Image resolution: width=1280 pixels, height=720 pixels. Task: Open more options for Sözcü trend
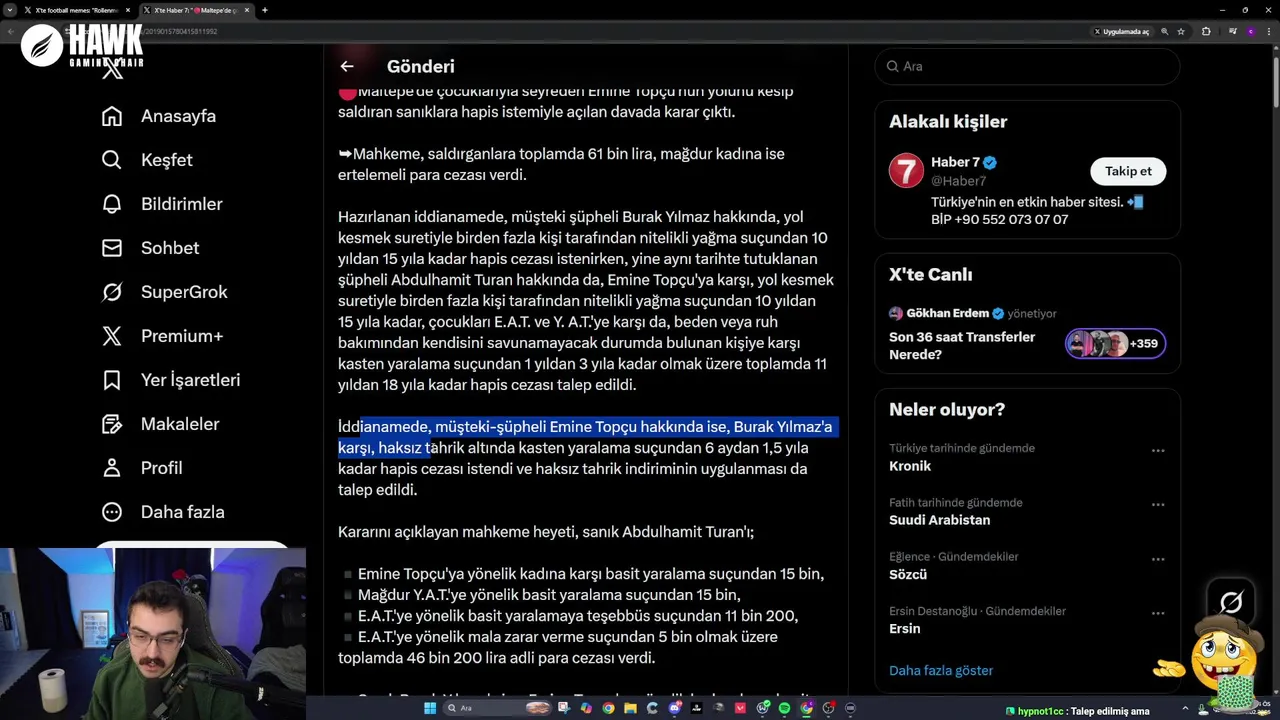[x=1158, y=558]
